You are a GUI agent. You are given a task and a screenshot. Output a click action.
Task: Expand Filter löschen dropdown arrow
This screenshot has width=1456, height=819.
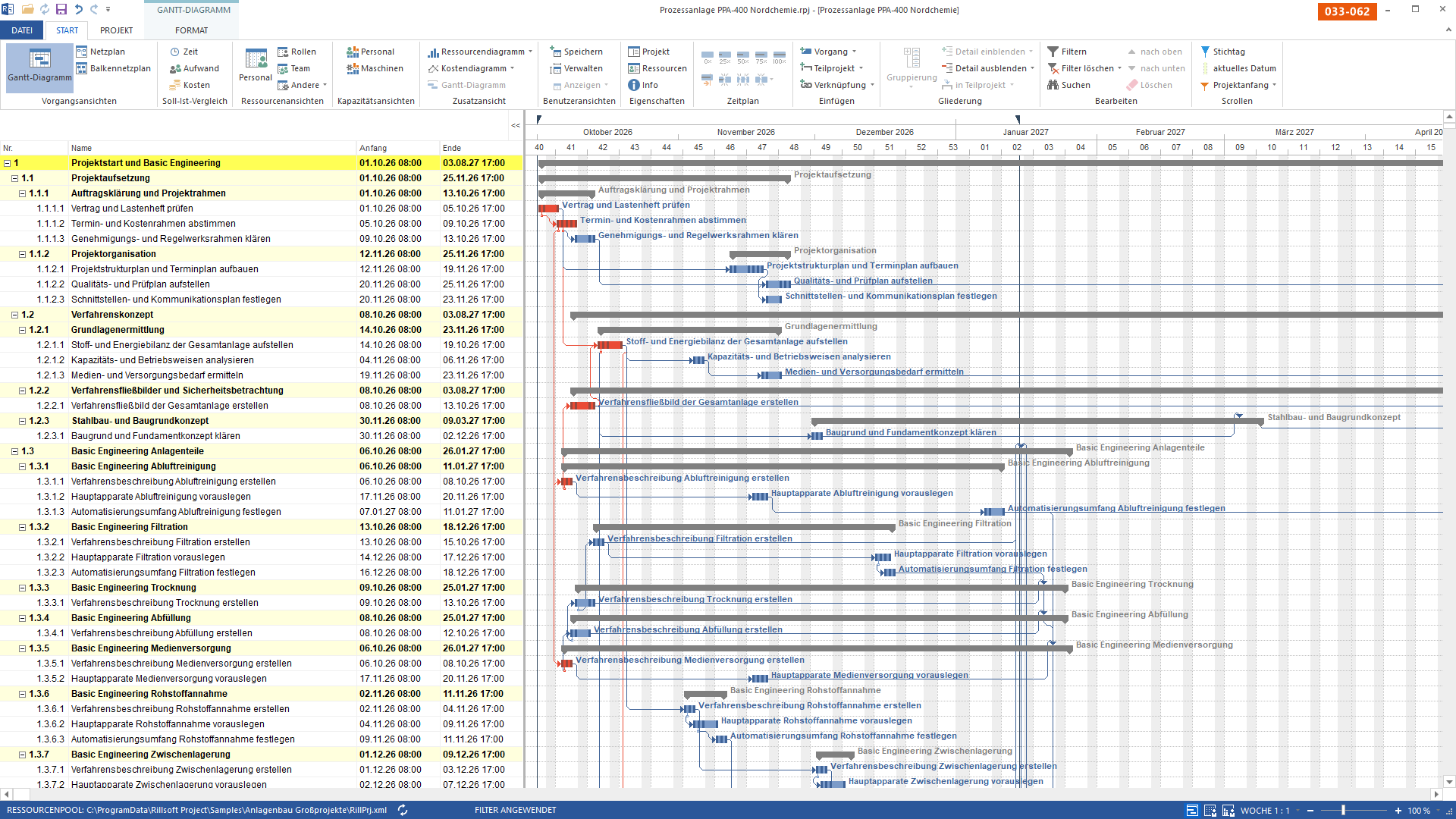coord(1119,68)
